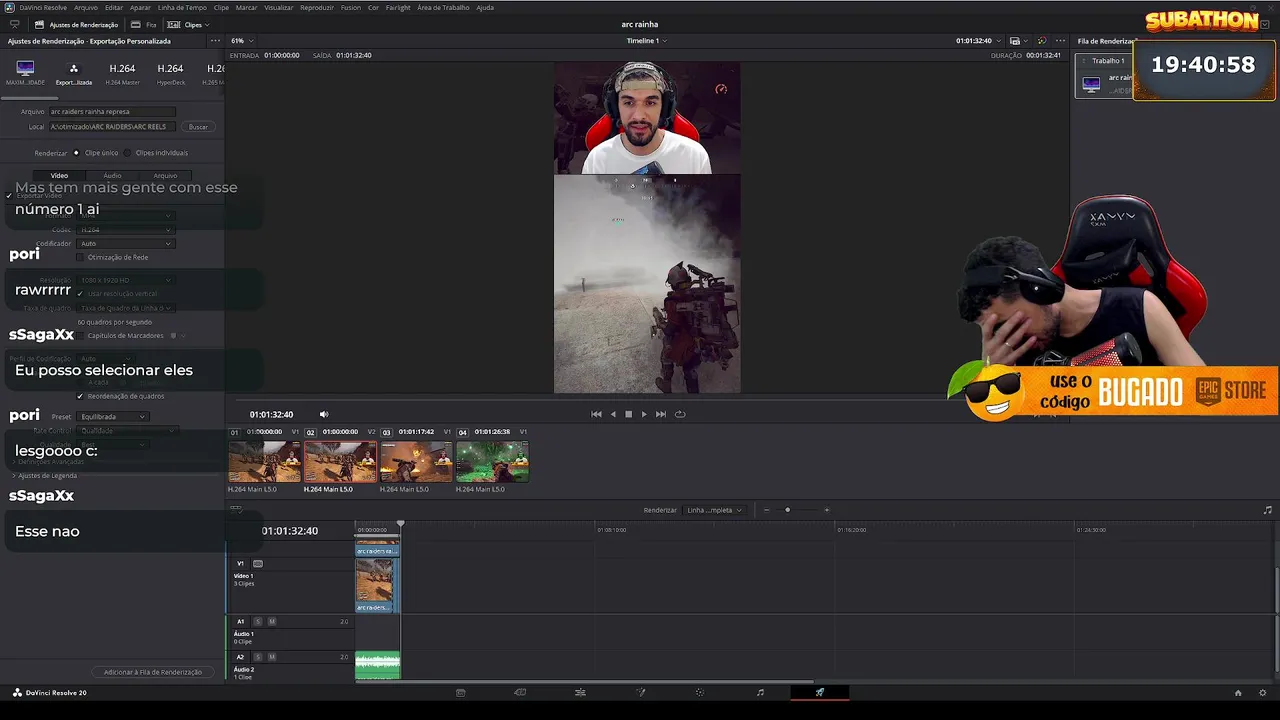Toggle the Fita panel button
This screenshot has height=720, width=1280.
(144, 24)
